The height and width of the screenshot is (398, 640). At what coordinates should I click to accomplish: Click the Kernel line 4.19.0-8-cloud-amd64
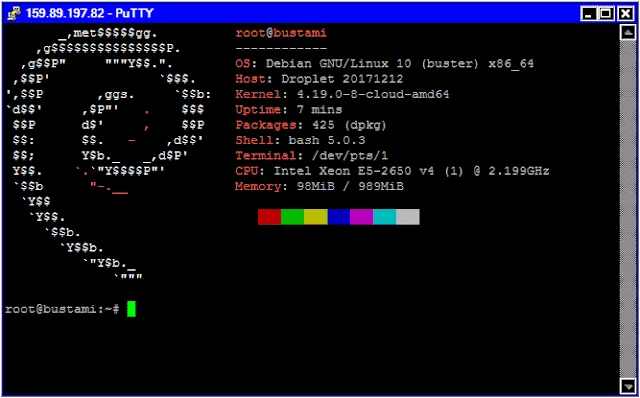(342, 94)
